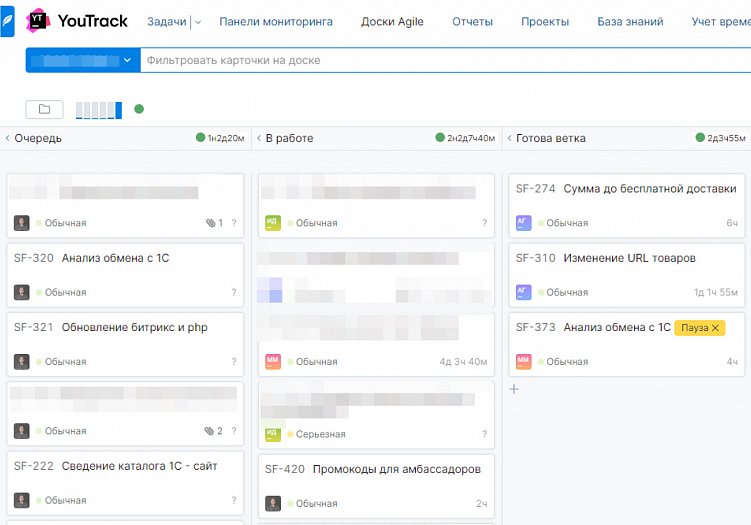Open card SF-222 Сведение каталога

125,483
